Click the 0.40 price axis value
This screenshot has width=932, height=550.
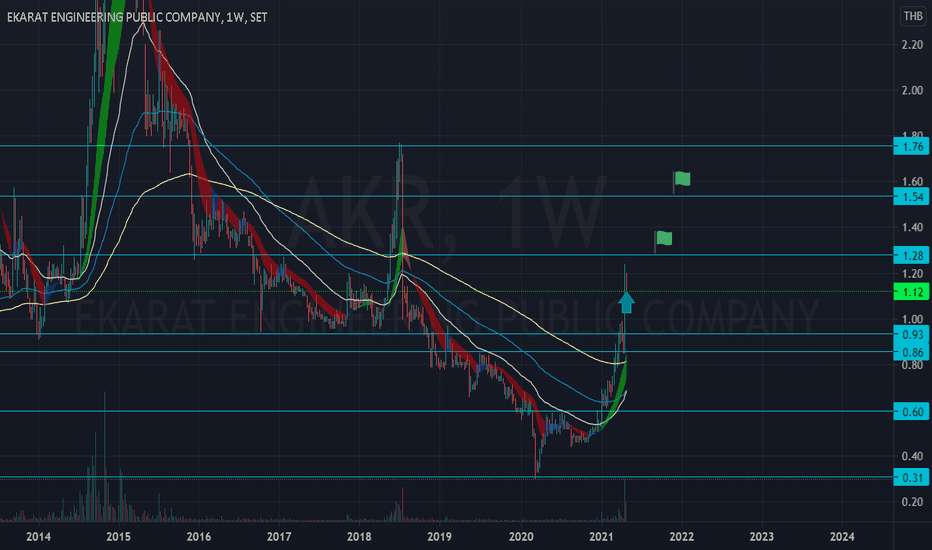click(912, 456)
